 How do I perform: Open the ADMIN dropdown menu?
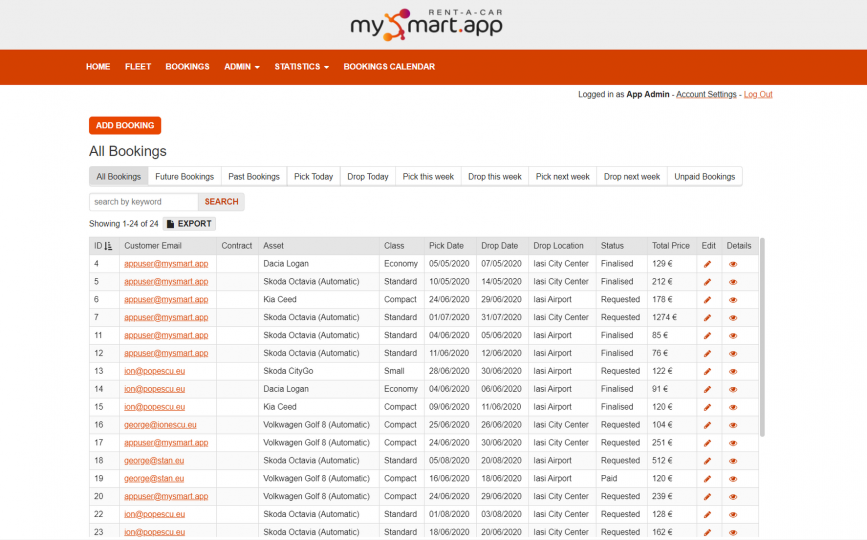tap(242, 67)
